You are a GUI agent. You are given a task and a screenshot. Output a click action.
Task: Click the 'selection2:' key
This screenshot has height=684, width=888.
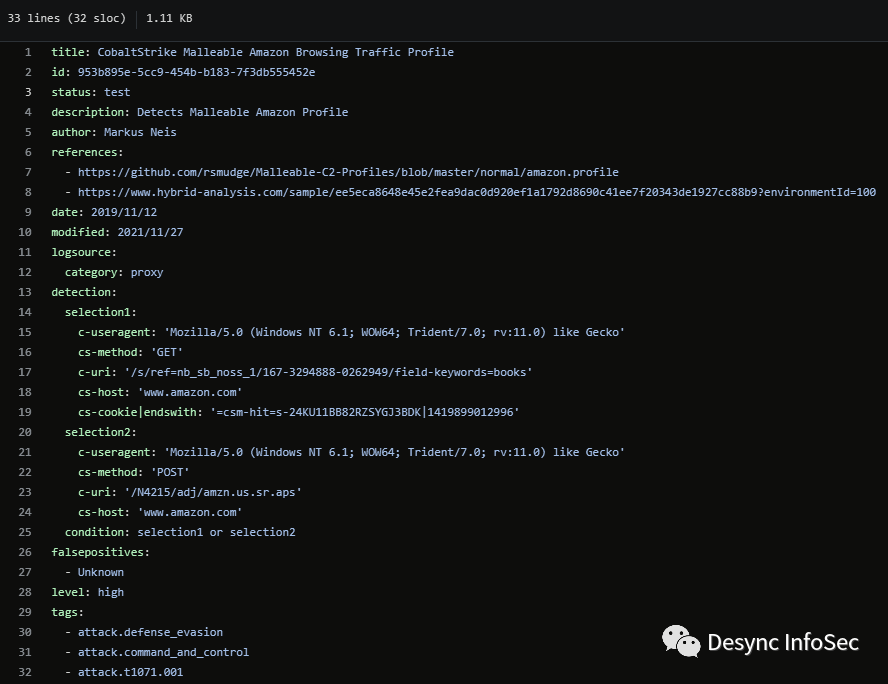point(100,432)
